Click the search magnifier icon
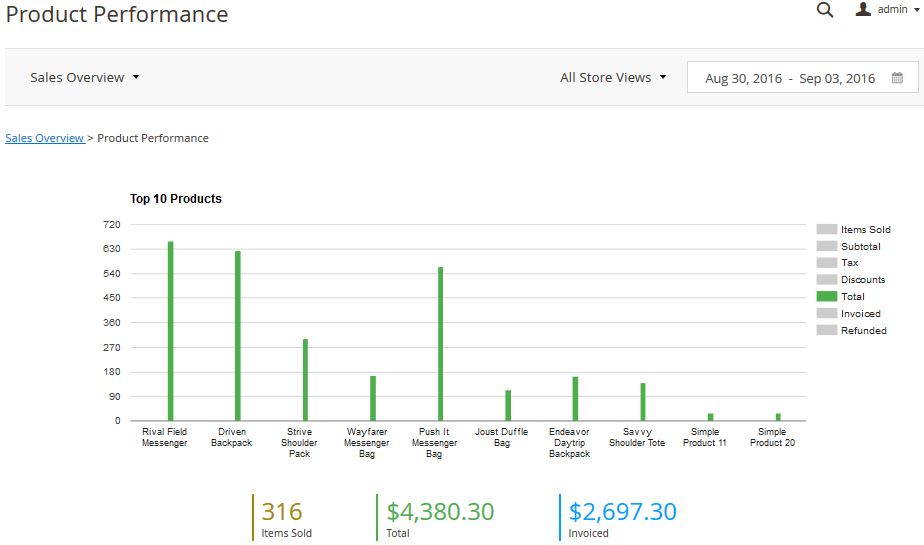924x545 pixels. coord(825,11)
